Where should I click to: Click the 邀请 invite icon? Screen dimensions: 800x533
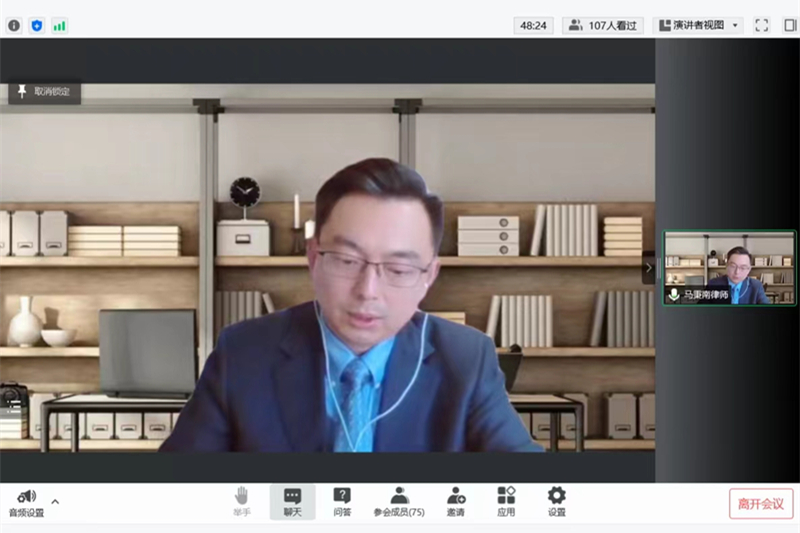[x=456, y=502]
